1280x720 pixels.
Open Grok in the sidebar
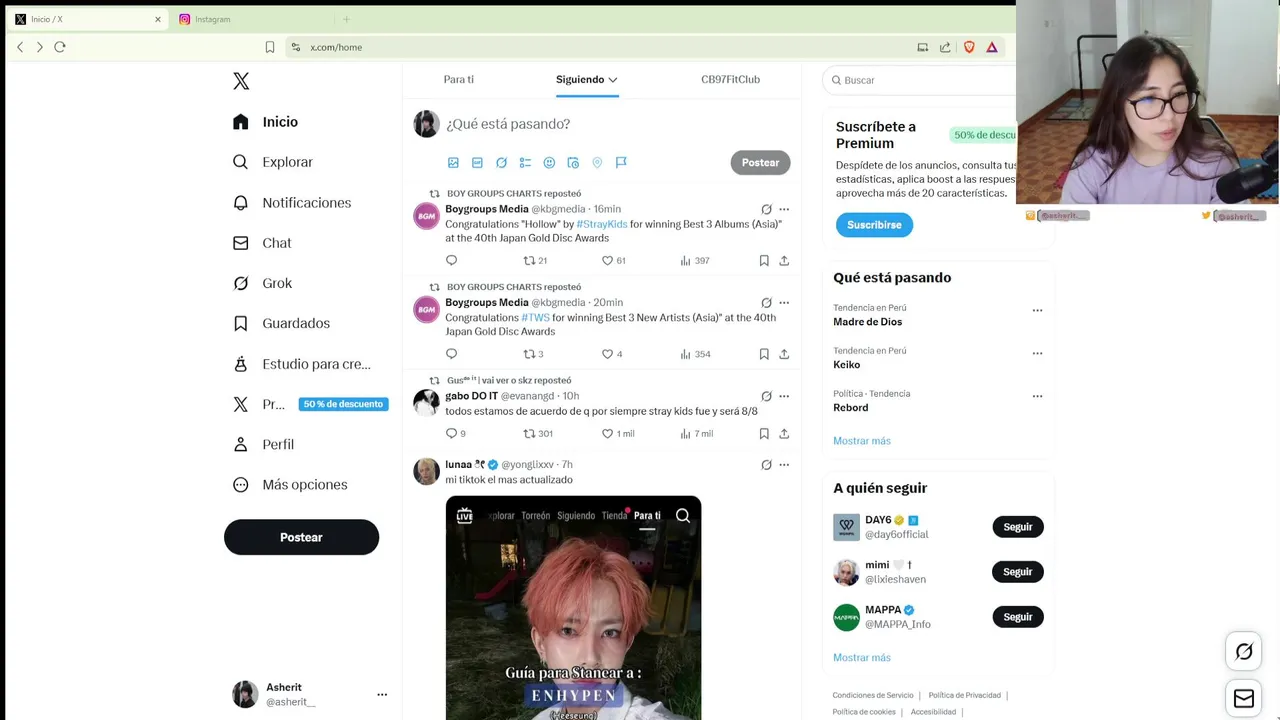(x=262, y=283)
